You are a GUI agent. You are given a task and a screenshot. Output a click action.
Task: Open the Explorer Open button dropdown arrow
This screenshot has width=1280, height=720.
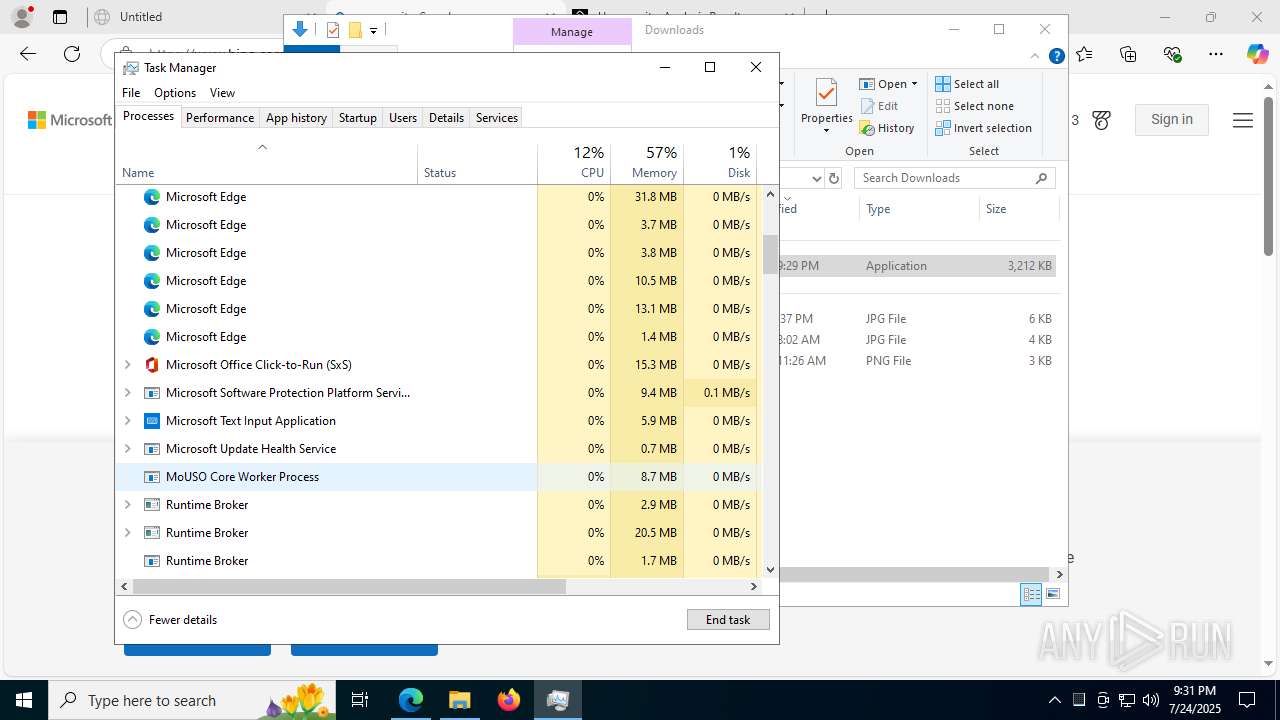point(914,84)
